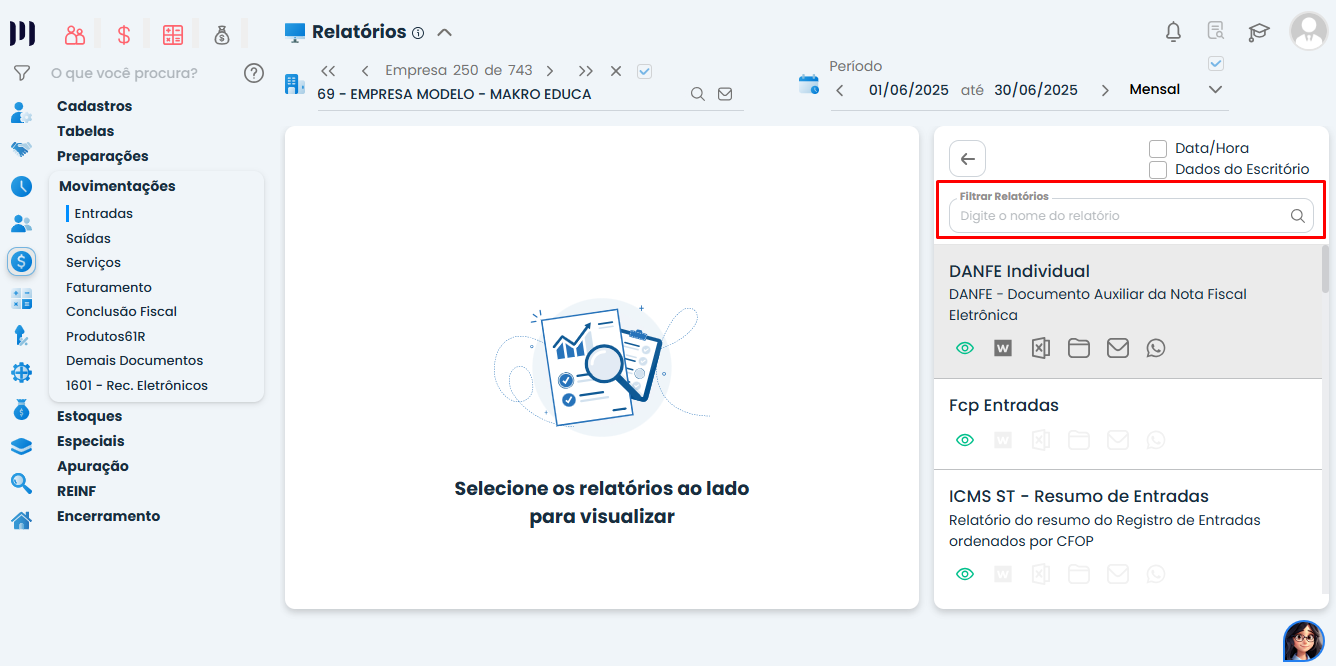Open the Mensal period dropdown
Image resolution: width=1336 pixels, height=666 pixels.
point(1214,89)
